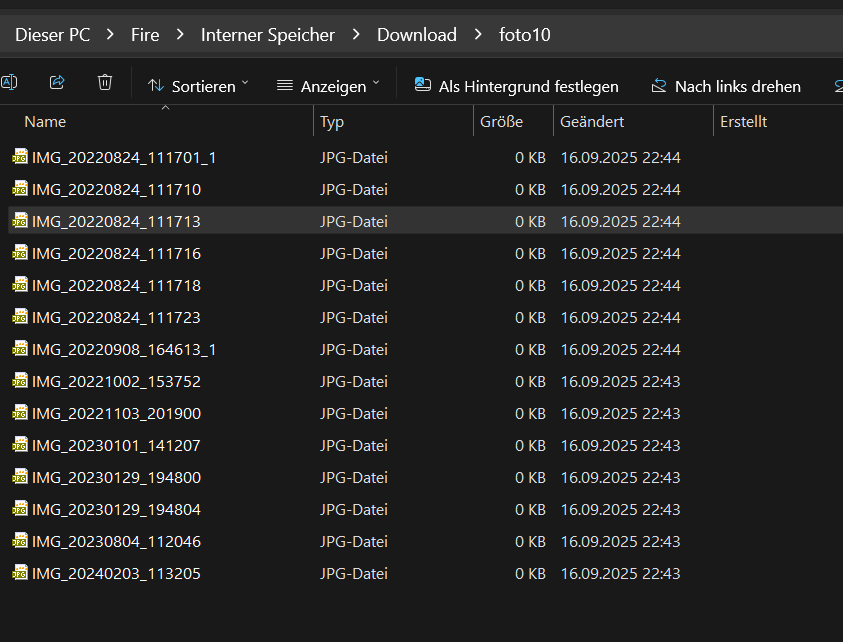843x642 pixels.
Task: Select file name IMG_20220908_164613_1
Action: [124, 349]
